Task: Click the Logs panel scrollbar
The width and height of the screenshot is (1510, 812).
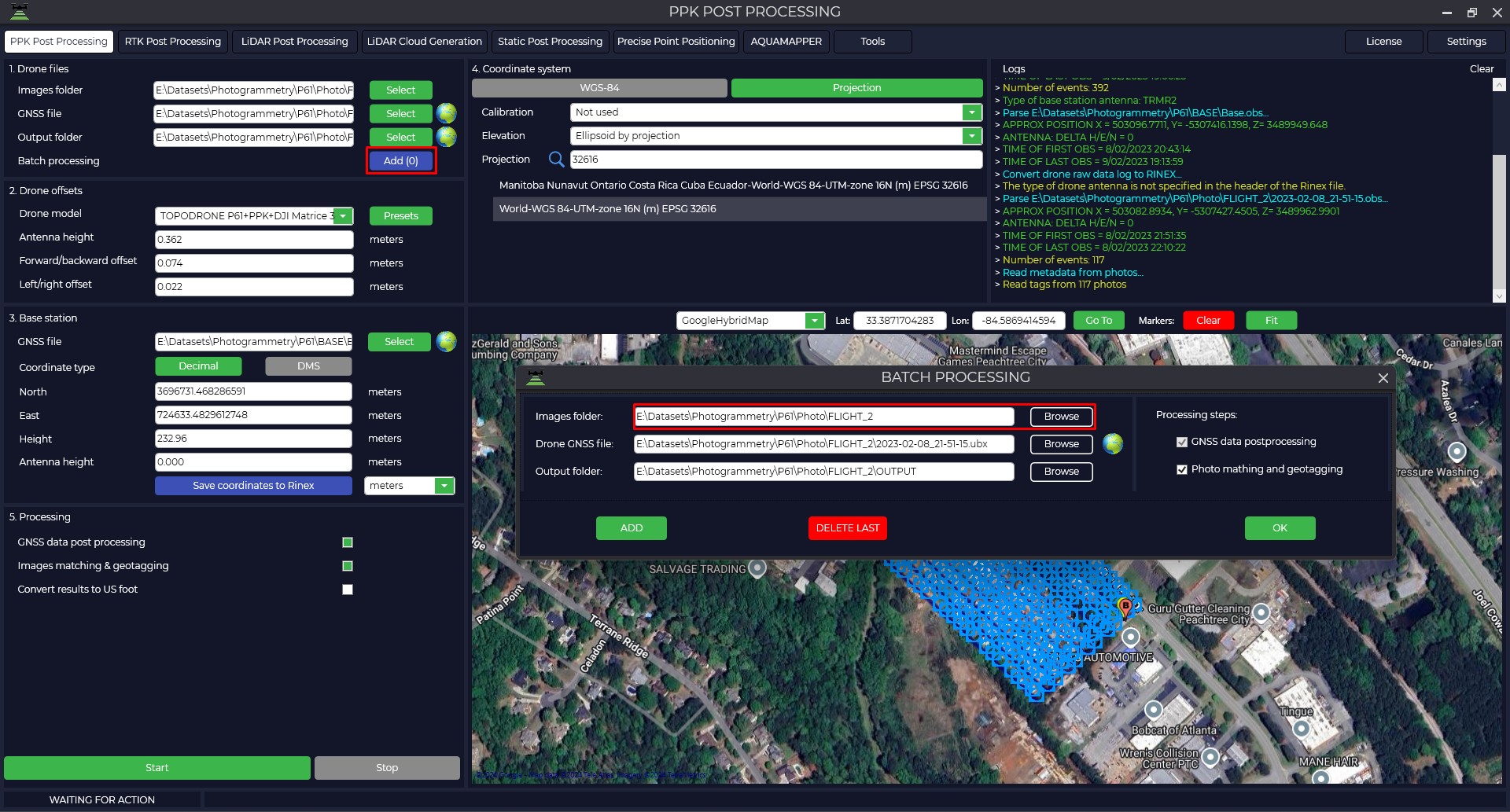Action: click(1499, 189)
